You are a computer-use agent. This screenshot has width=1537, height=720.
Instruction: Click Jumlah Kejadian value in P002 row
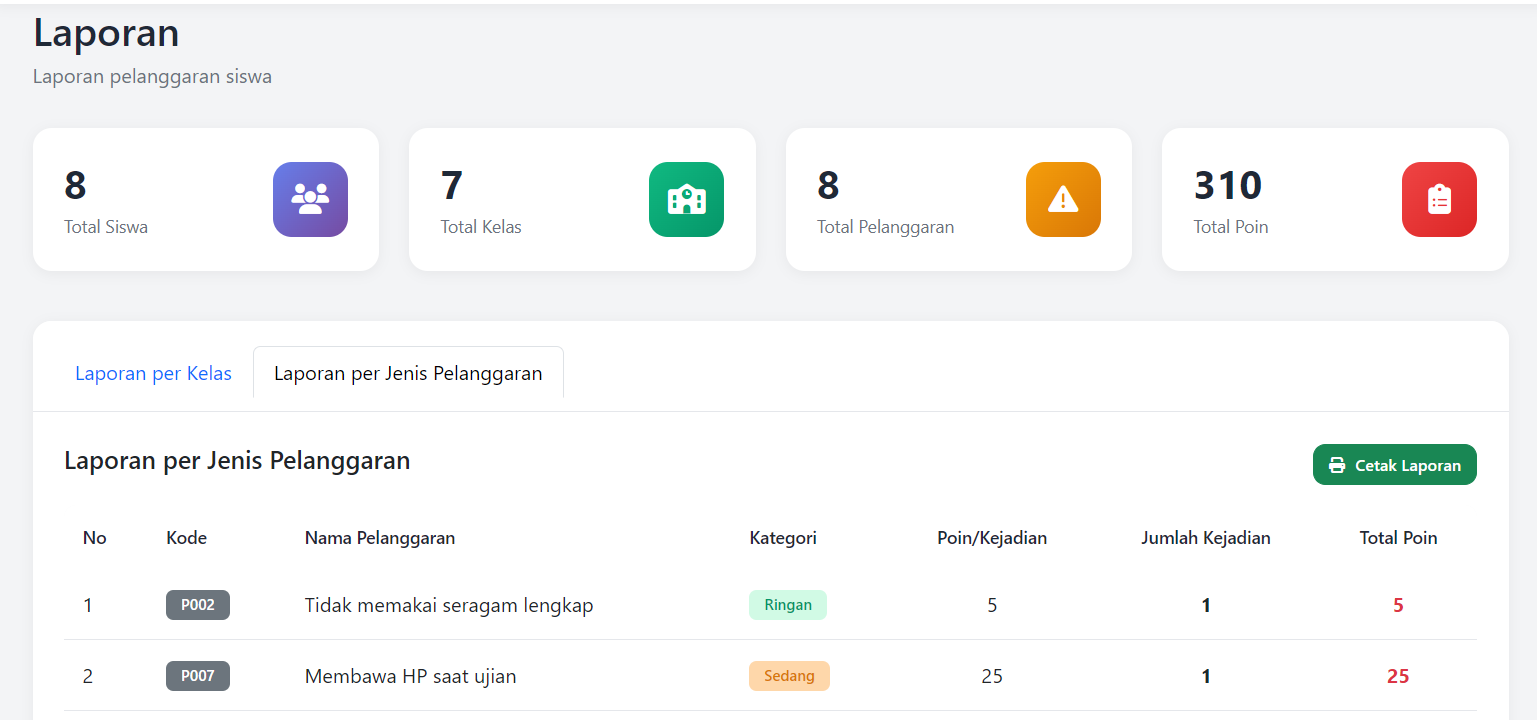(x=1206, y=605)
